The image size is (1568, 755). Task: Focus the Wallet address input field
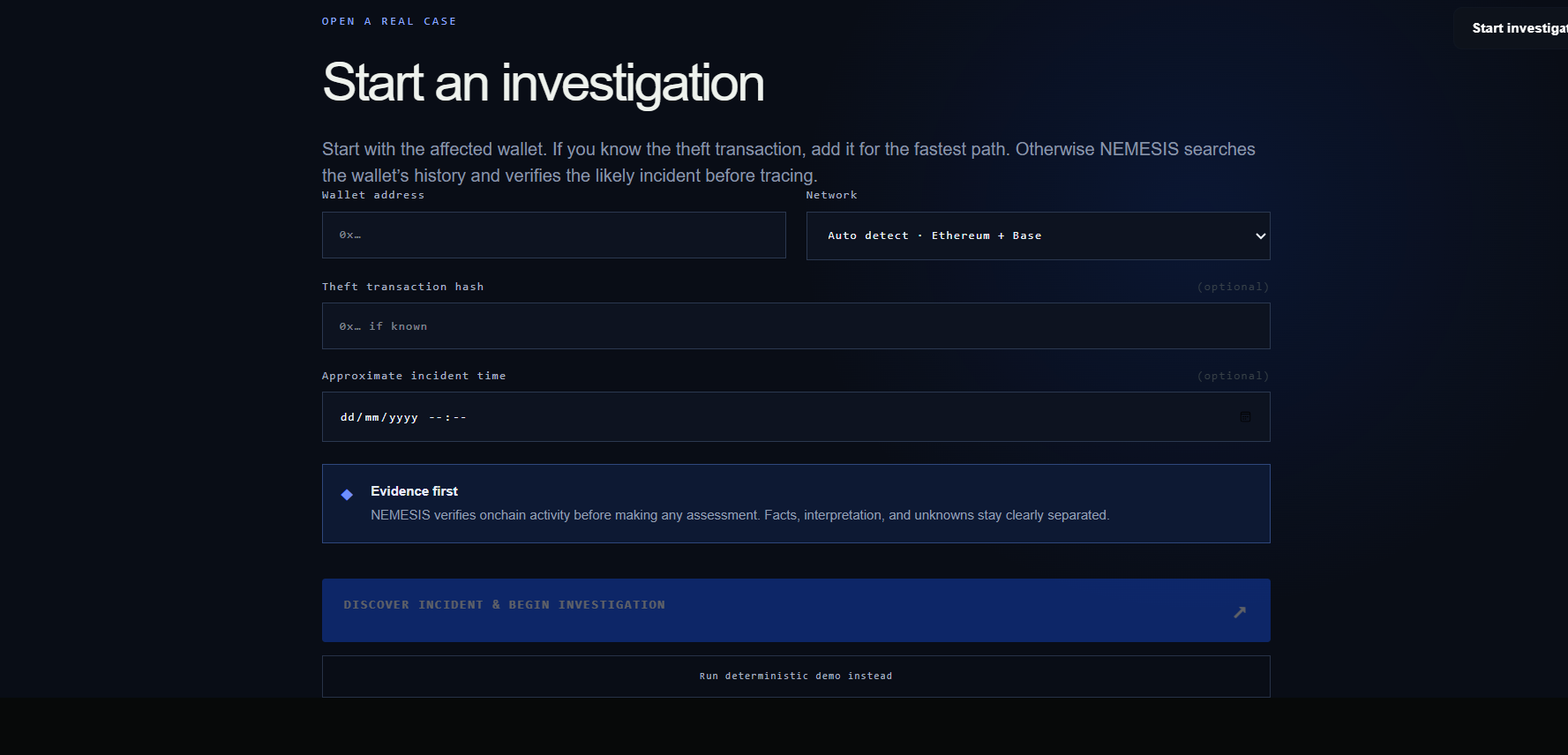click(554, 235)
